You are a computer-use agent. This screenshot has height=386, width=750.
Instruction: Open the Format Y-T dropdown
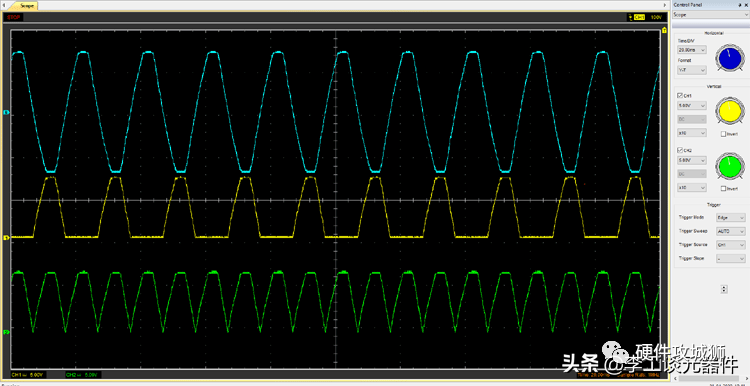point(692,70)
